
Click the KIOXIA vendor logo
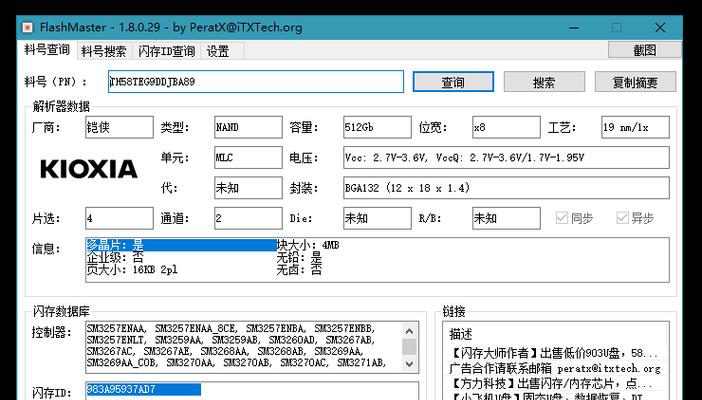tap(89, 169)
